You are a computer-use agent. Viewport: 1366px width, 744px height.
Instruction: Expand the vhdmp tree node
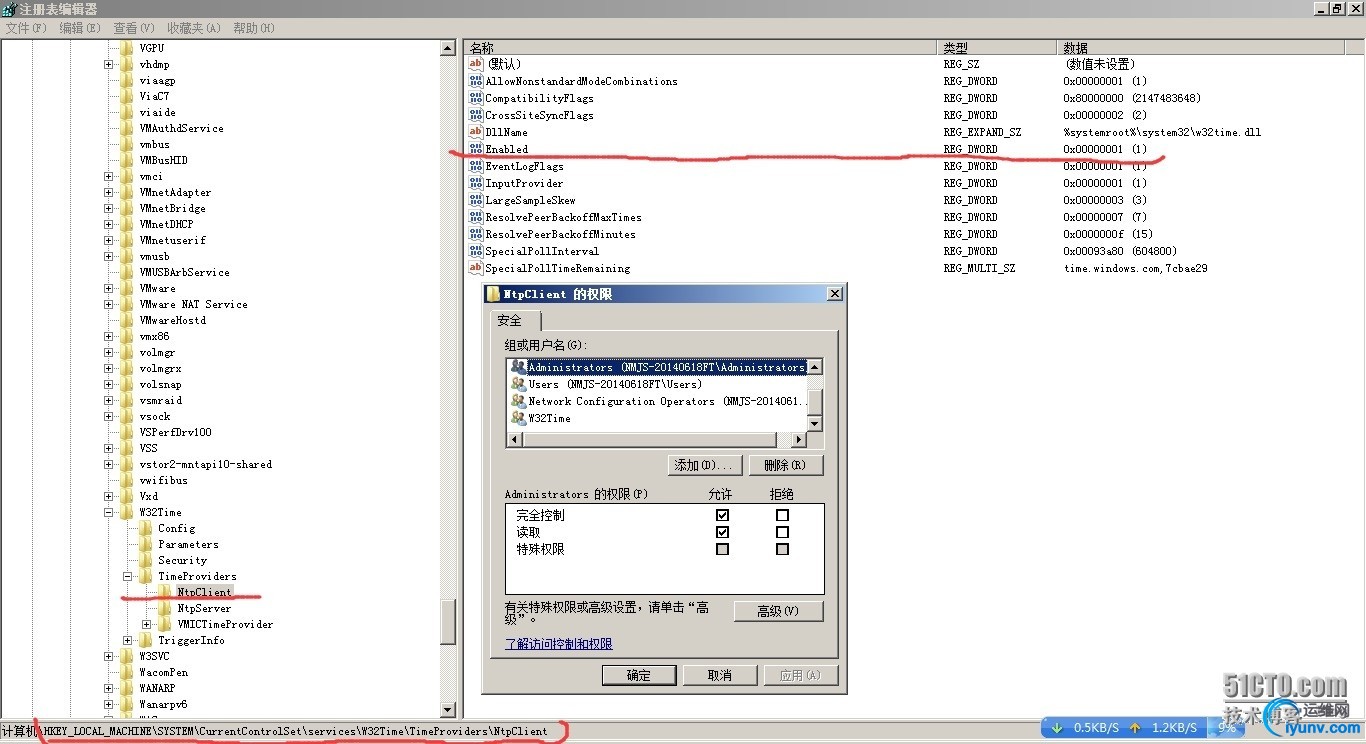coord(108,64)
